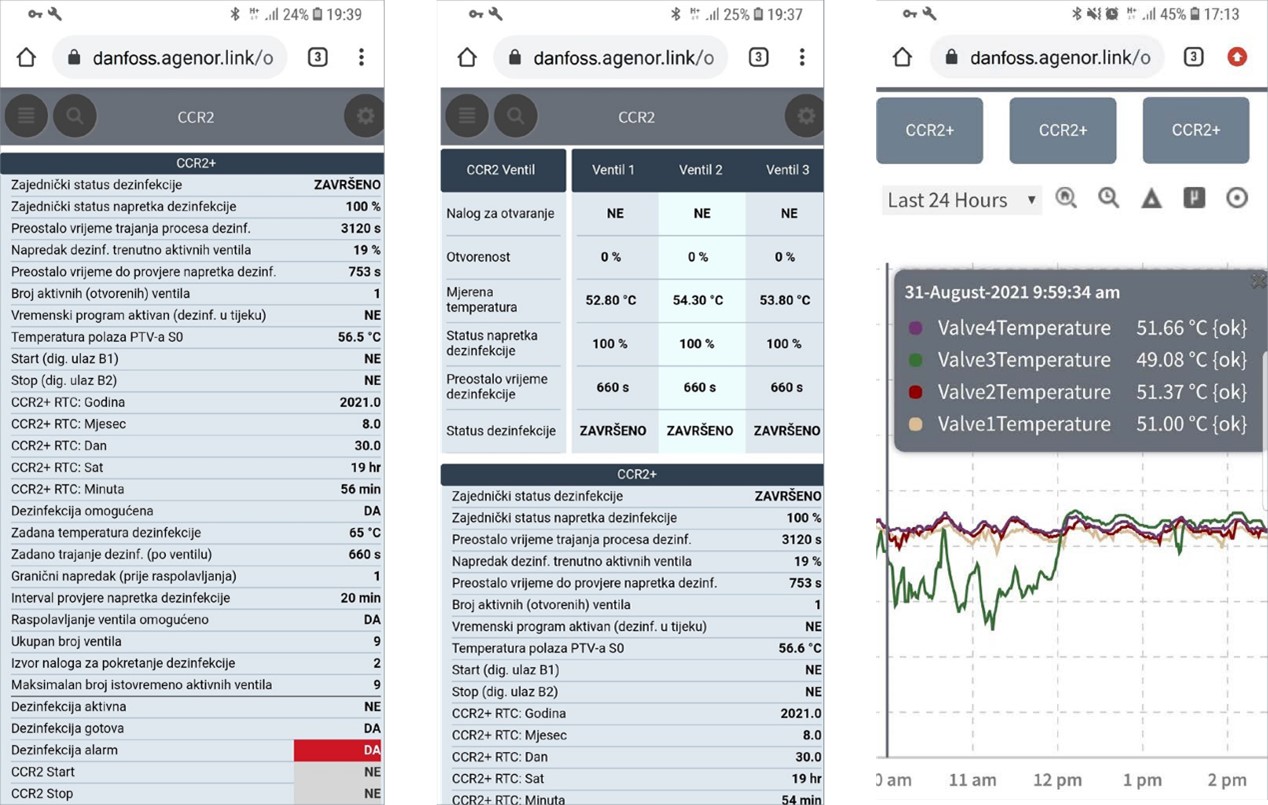Click Nalog za otvaranje row label

coord(500,213)
